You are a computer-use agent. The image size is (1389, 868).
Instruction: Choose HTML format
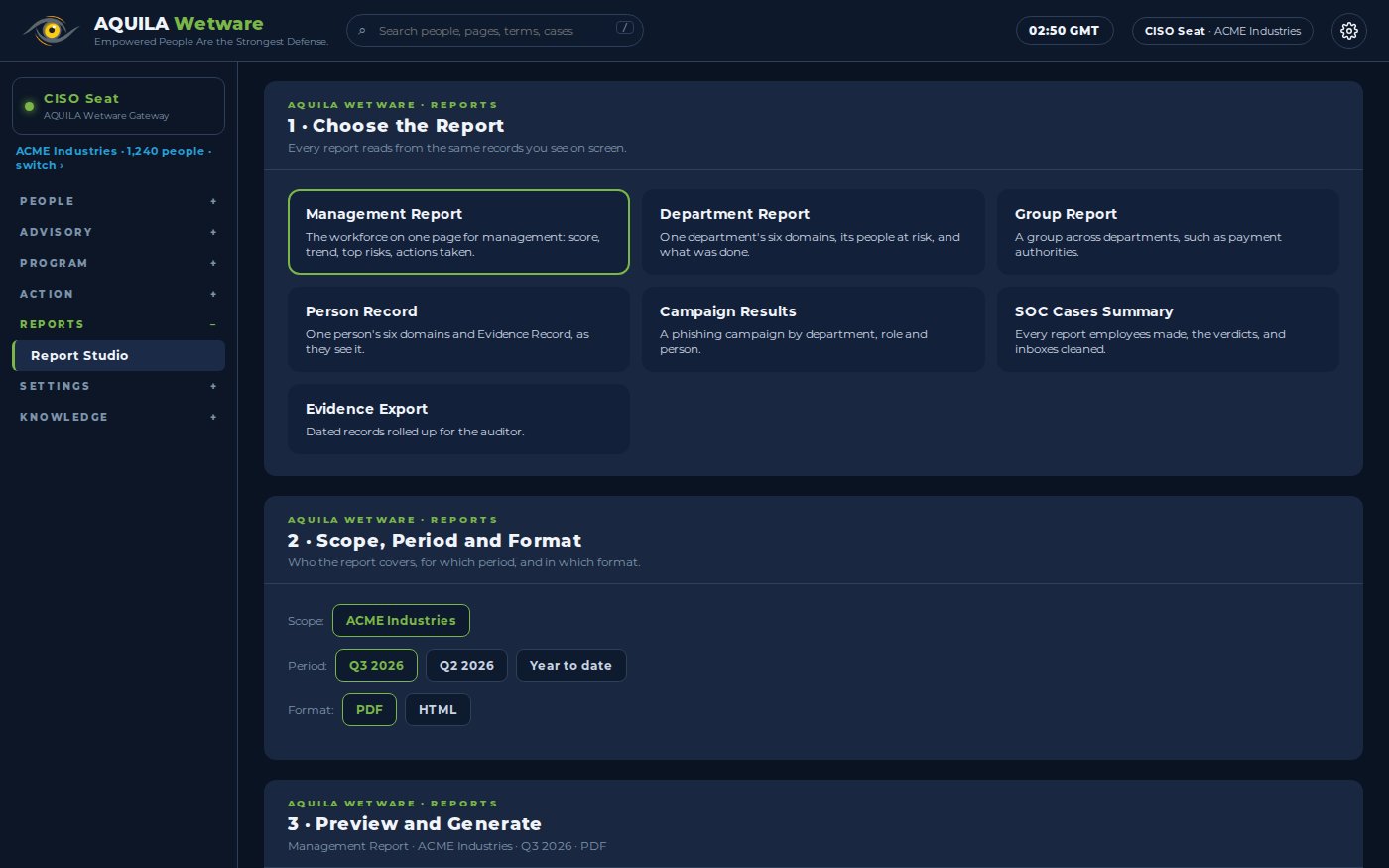[x=438, y=710]
